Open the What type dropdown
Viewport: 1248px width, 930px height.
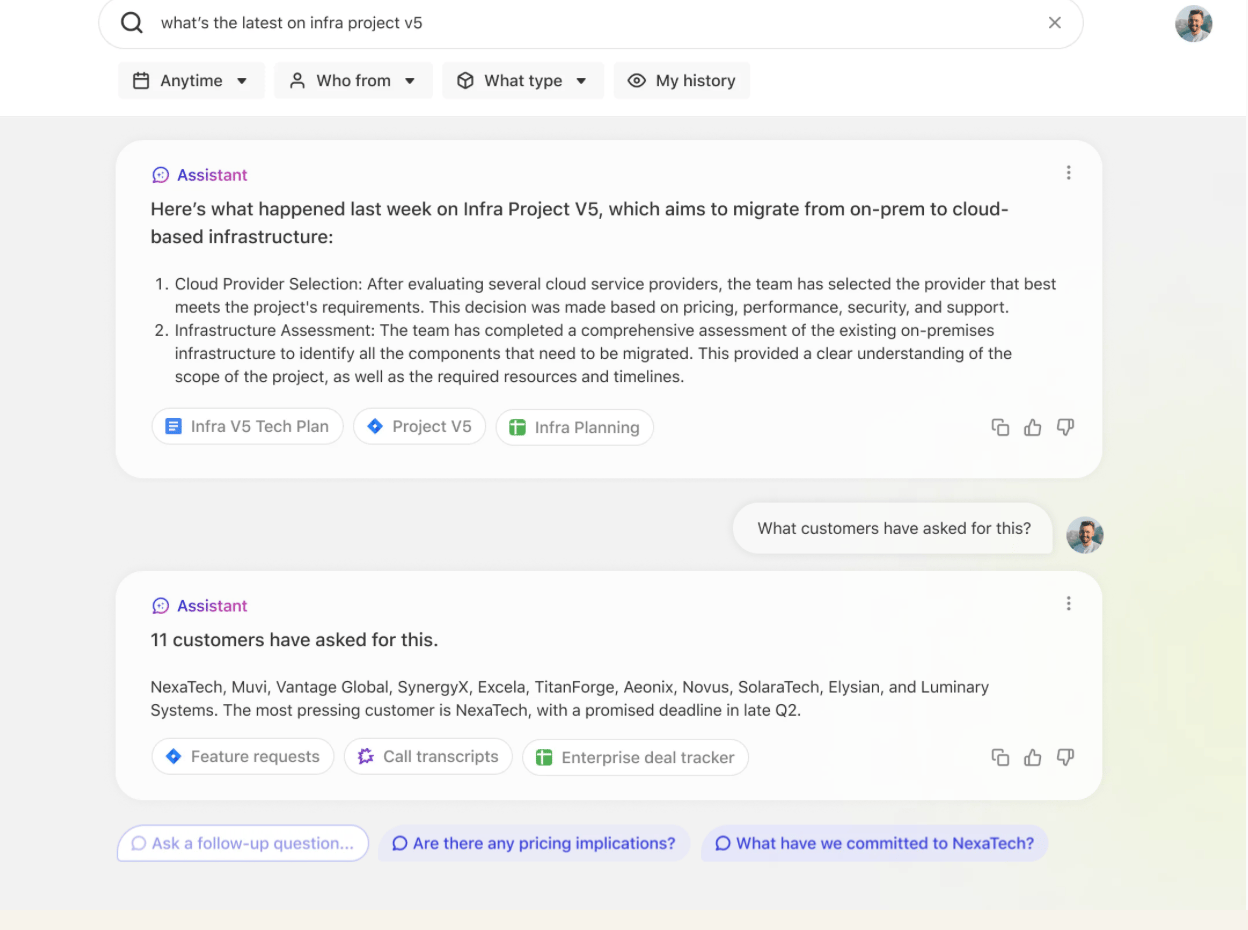click(522, 81)
